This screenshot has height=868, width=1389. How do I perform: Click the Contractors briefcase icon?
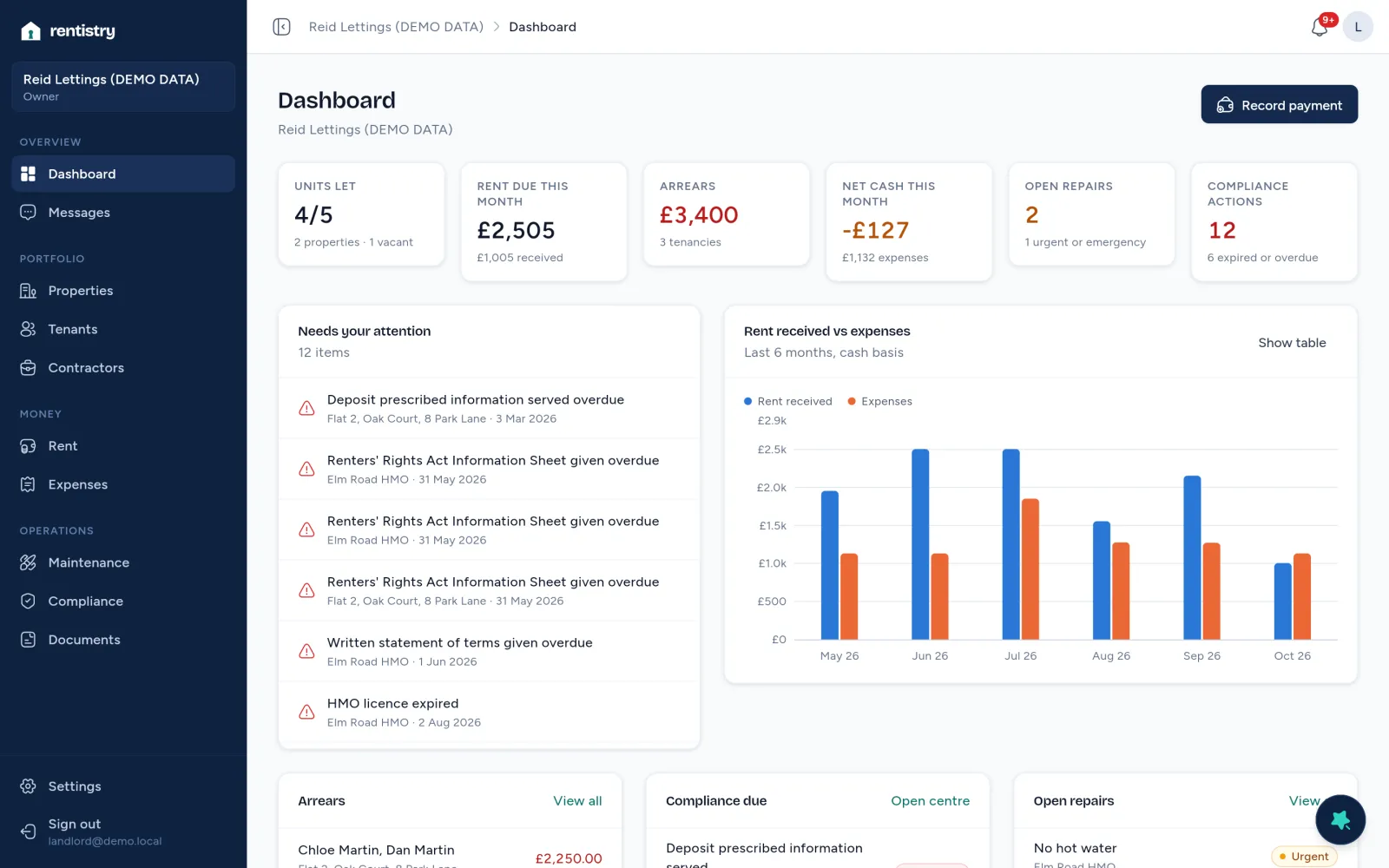click(29, 368)
